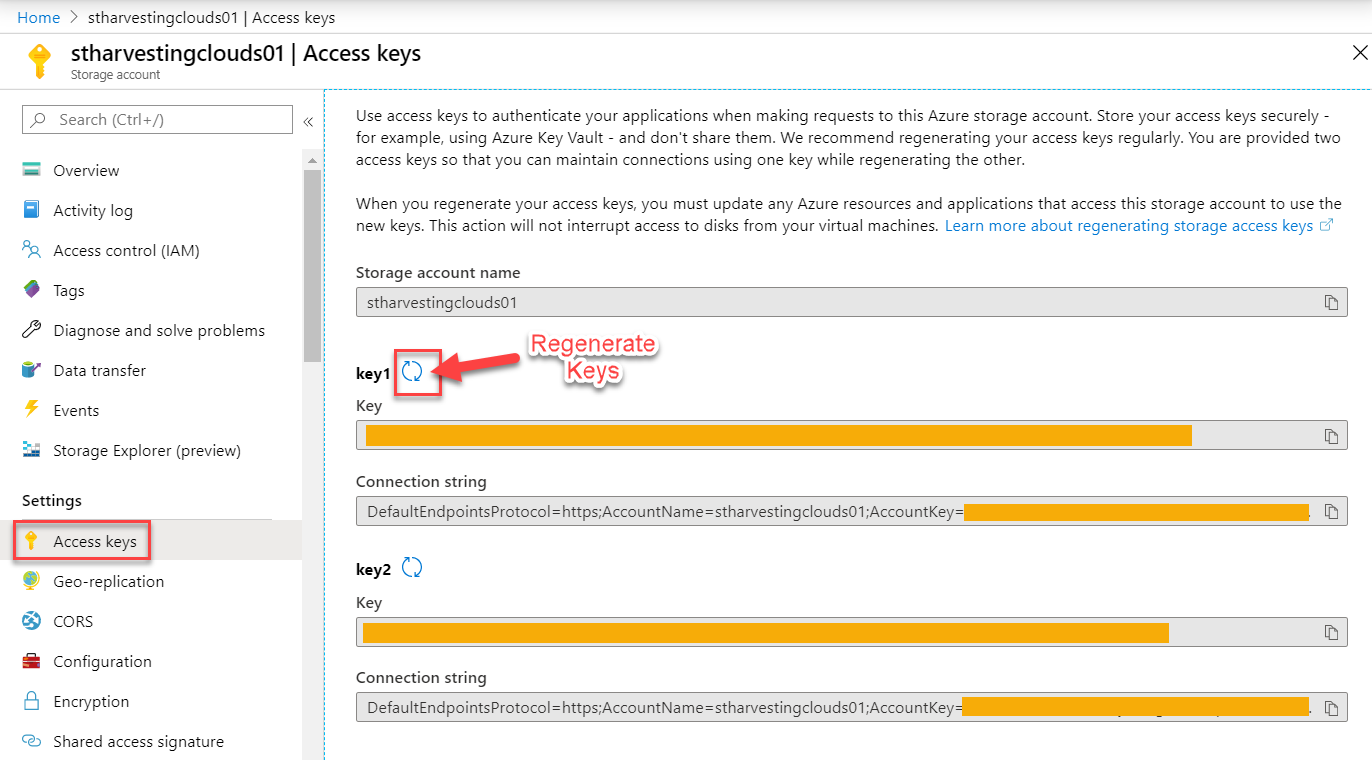The image size is (1372, 760).
Task: Click the Configuration toolbox icon
Action: (x=32, y=661)
